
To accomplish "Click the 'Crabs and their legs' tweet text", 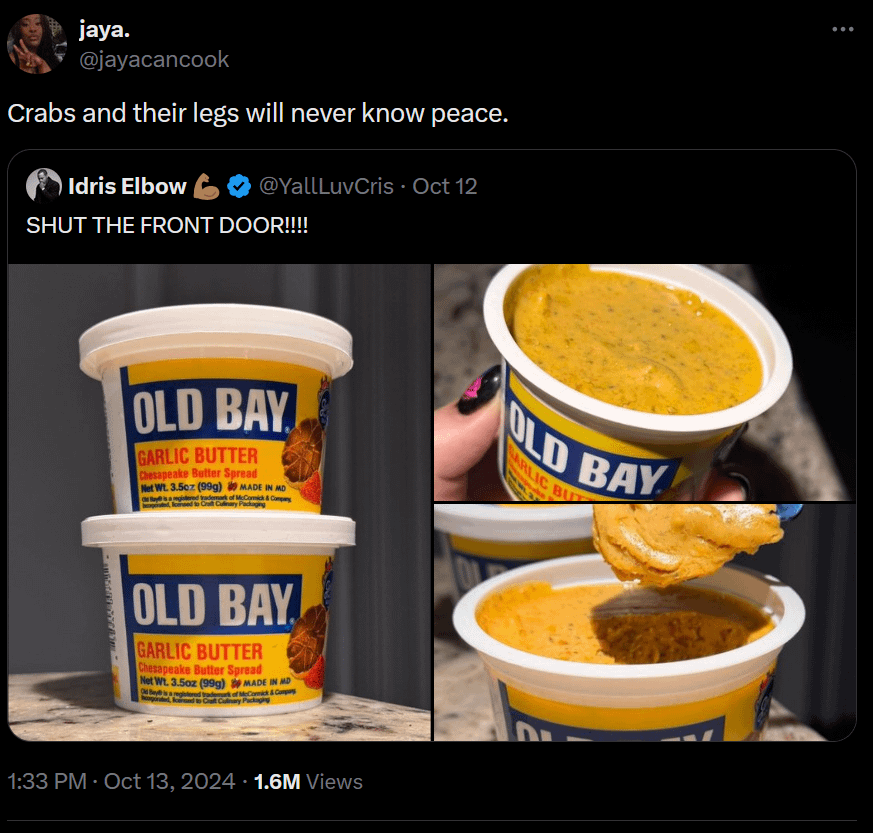I will point(258,113).
